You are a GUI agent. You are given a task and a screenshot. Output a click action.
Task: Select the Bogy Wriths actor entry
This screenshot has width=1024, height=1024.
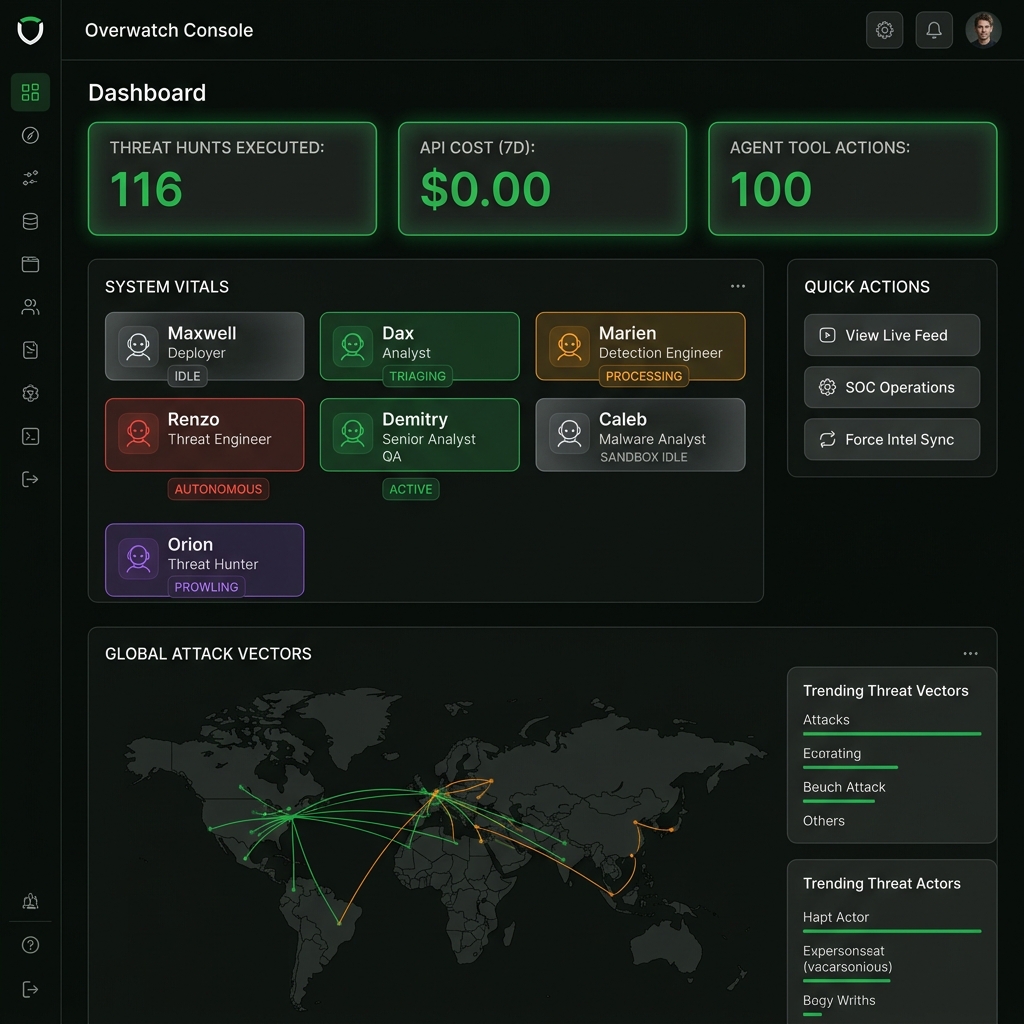[839, 1000]
